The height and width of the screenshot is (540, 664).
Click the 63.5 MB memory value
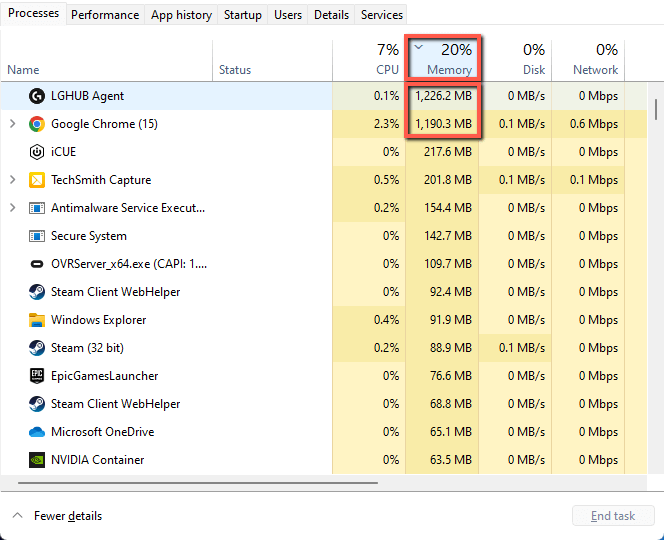point(451,460)
